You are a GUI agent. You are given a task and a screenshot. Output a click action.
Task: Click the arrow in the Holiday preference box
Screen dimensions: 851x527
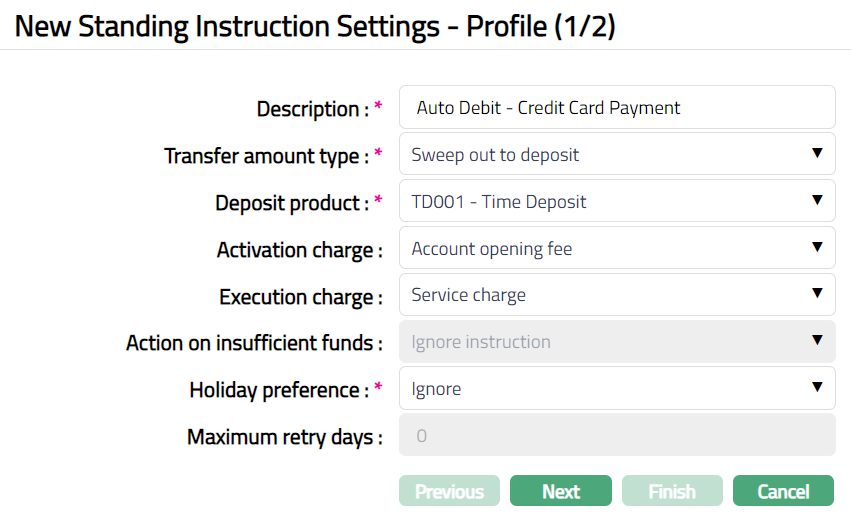point(817,388)
